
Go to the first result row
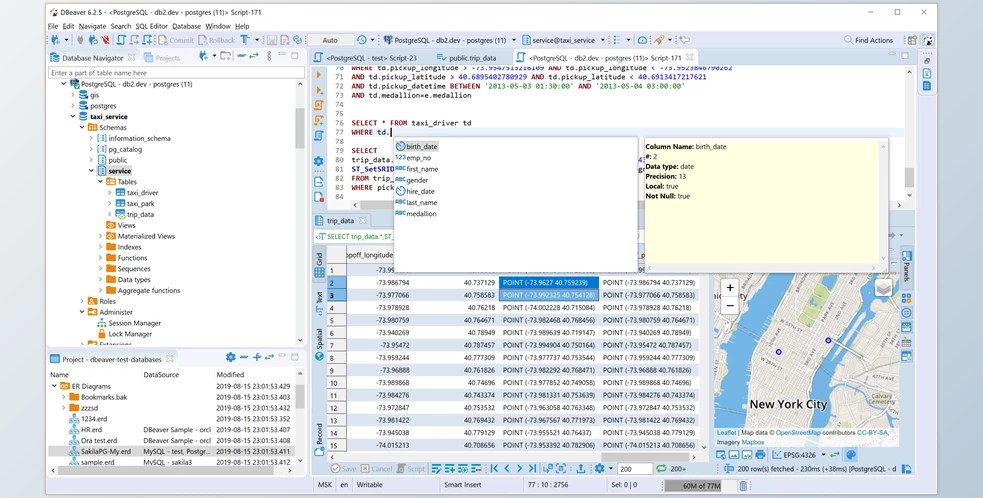tap(494, 469)
